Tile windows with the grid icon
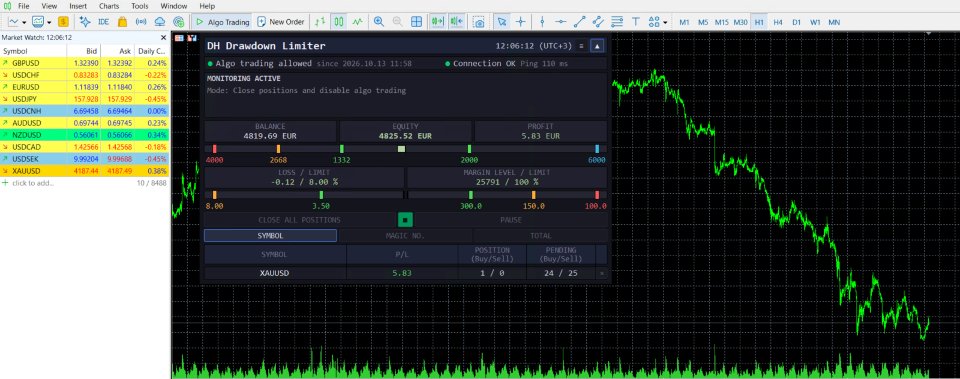 [416, 22]
